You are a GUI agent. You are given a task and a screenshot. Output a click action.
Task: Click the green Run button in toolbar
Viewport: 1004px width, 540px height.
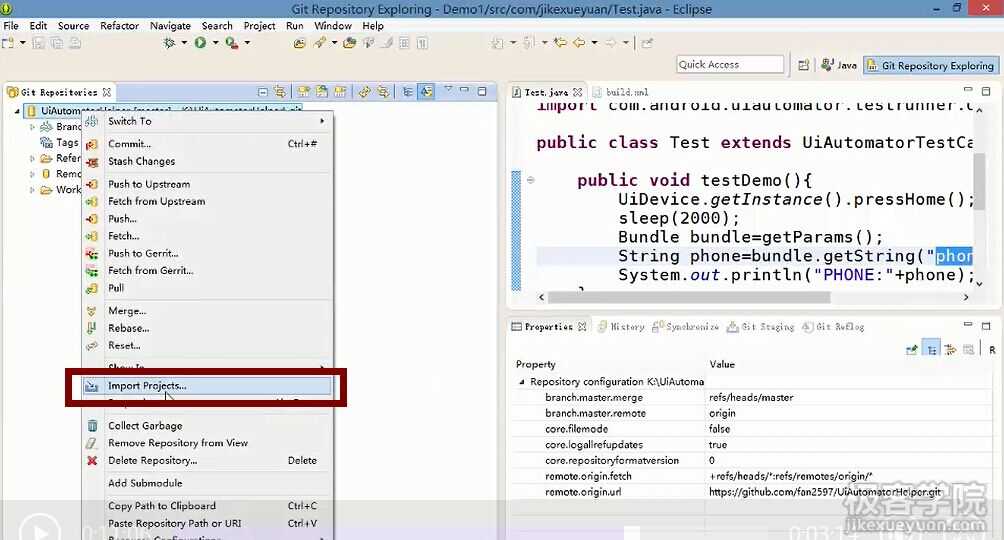[200, 43]
